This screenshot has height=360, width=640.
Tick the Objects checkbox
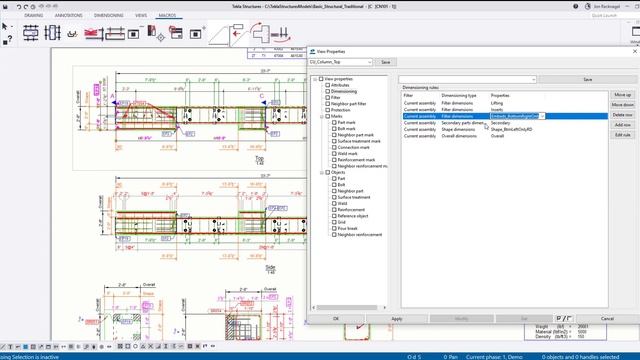(x=328, y=173)
